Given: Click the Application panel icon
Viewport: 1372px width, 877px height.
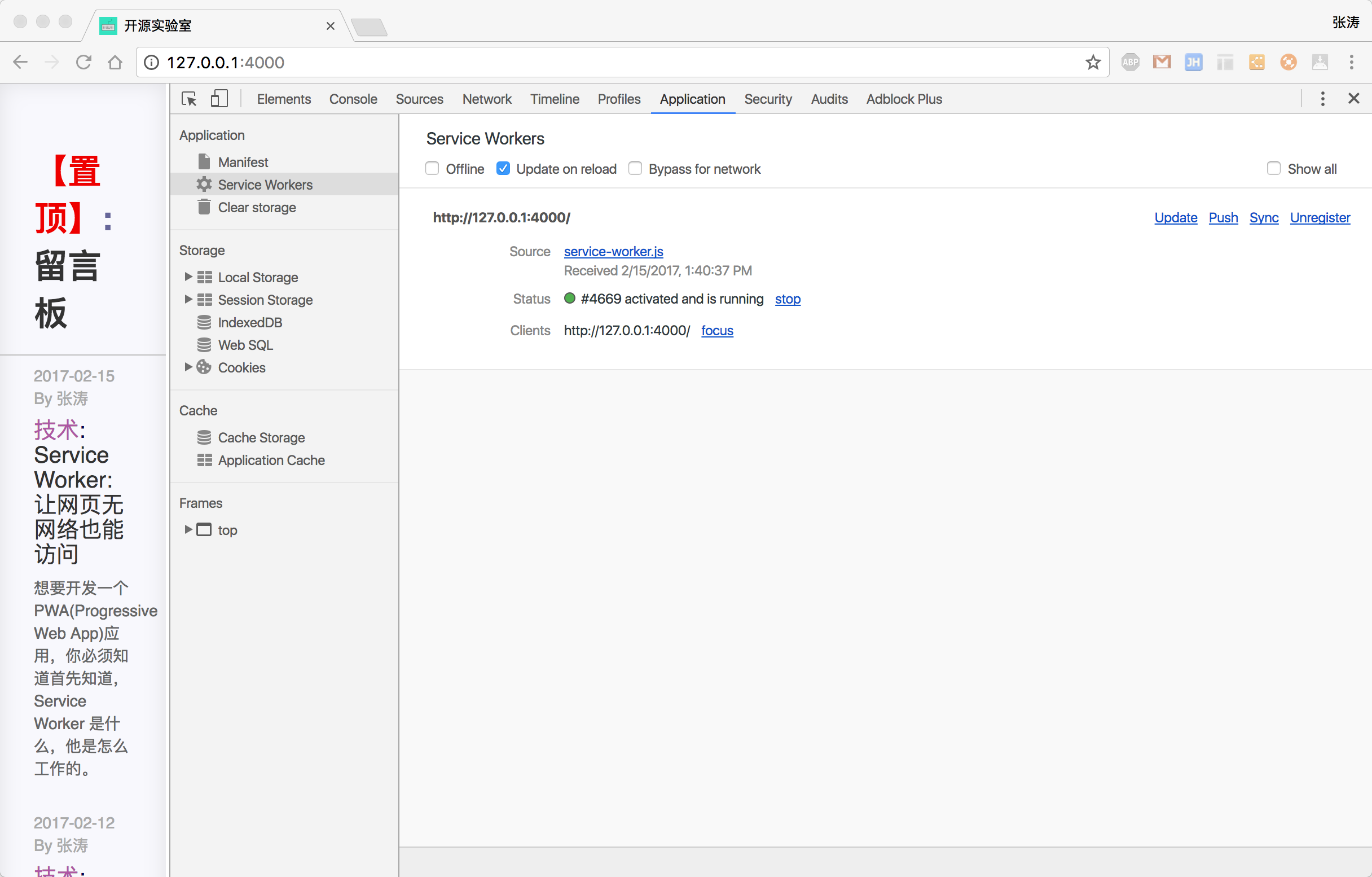Looking at the screenshot, I should click(x=692, y=98).
